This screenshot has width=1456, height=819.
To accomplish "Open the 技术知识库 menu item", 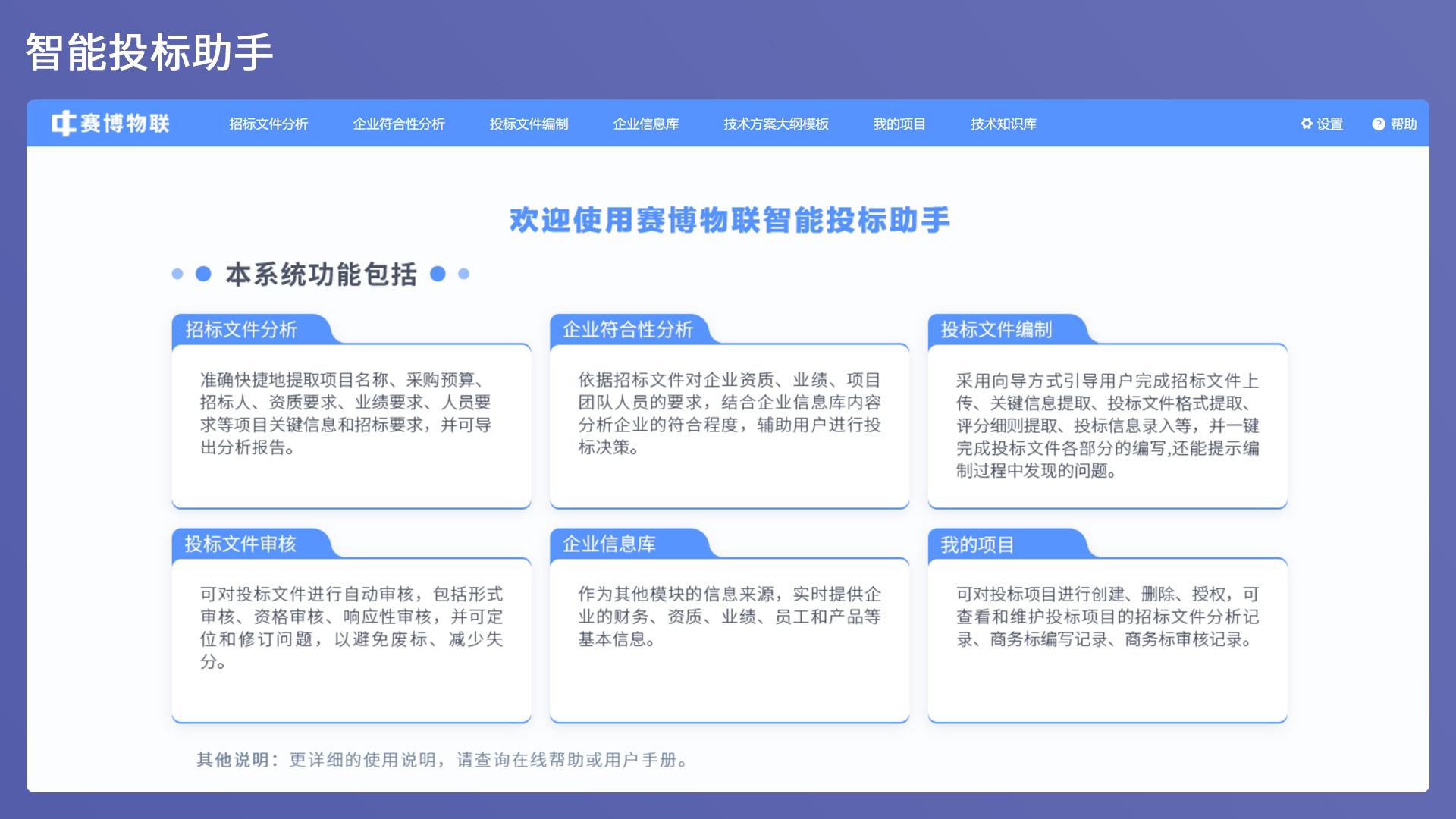I will point(1003,124).
